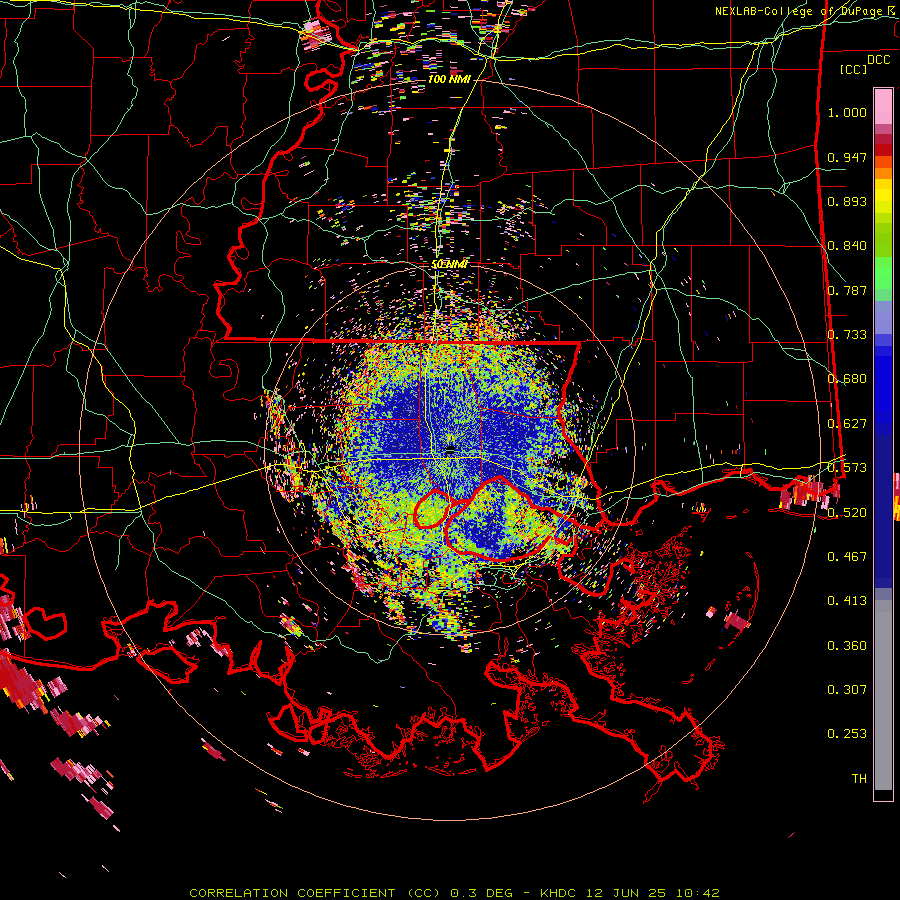Click the KHDC radar site identifier
This screenshot has height=900, width=900.
point(560,893)
